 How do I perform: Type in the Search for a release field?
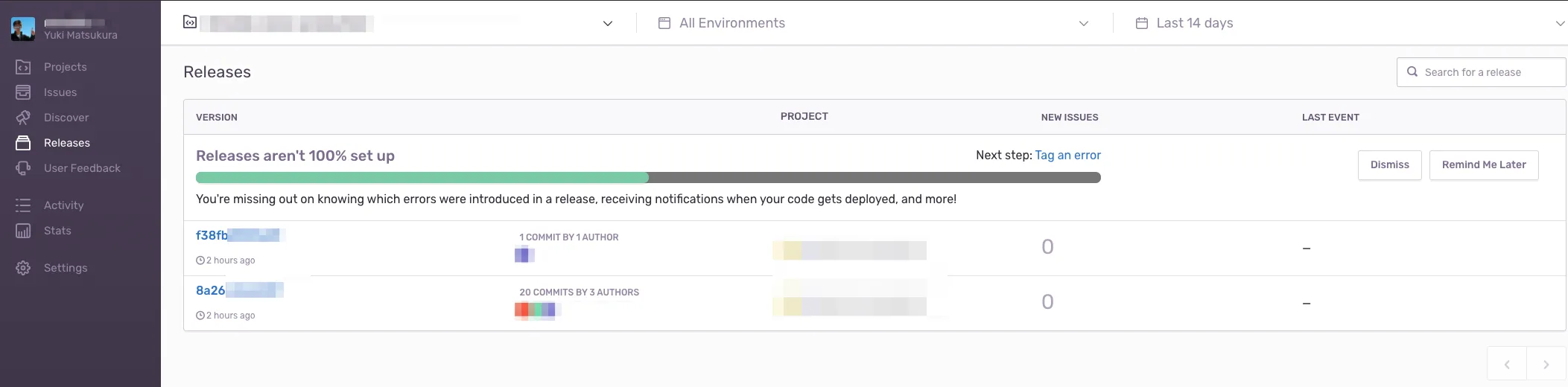(1490, 72)
